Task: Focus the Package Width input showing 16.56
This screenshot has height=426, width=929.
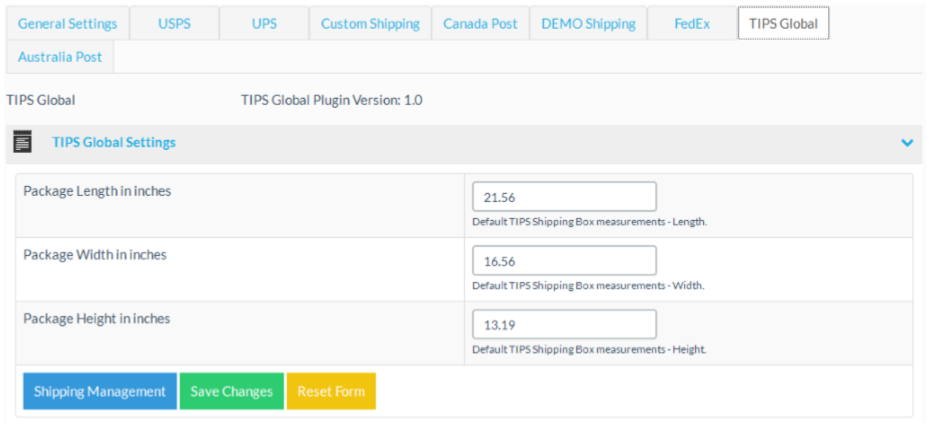Action: coord(564,261)
